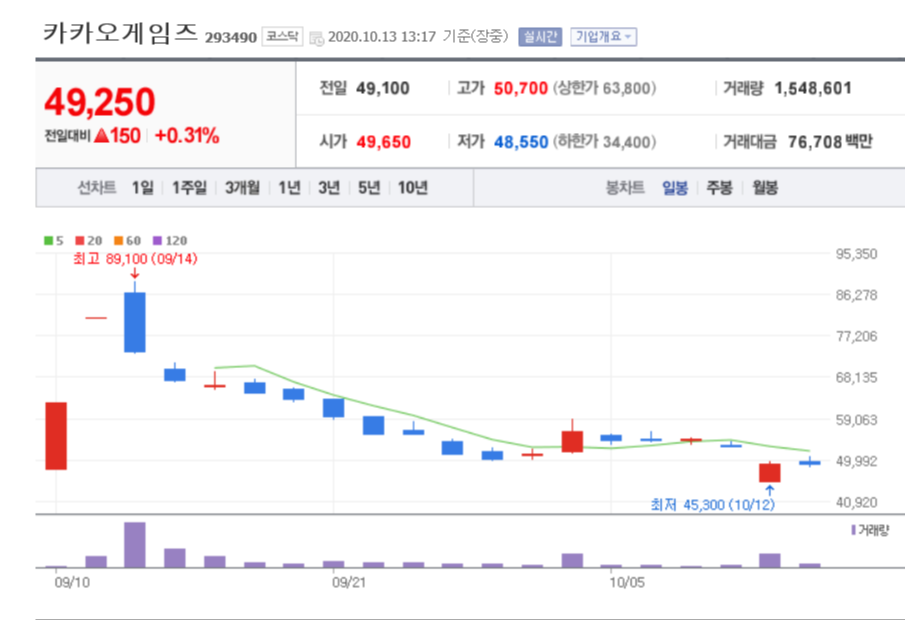Switch to 일봉 daily candle chart
The height and width of the screenshot is (620, 905).
pos(675,188)
